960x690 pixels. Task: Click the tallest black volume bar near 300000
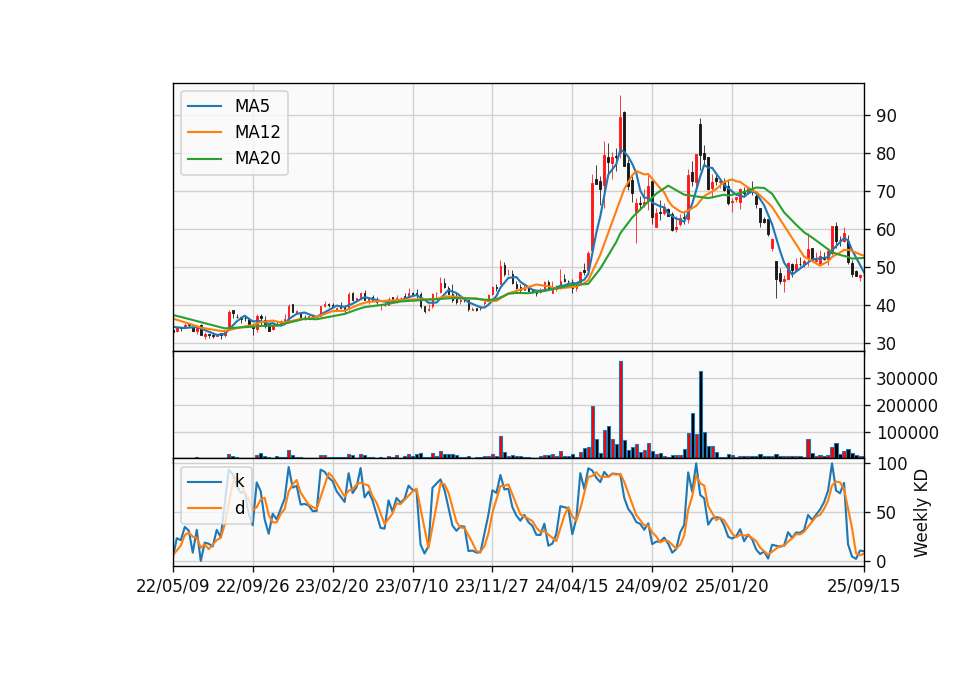[701, 414]
